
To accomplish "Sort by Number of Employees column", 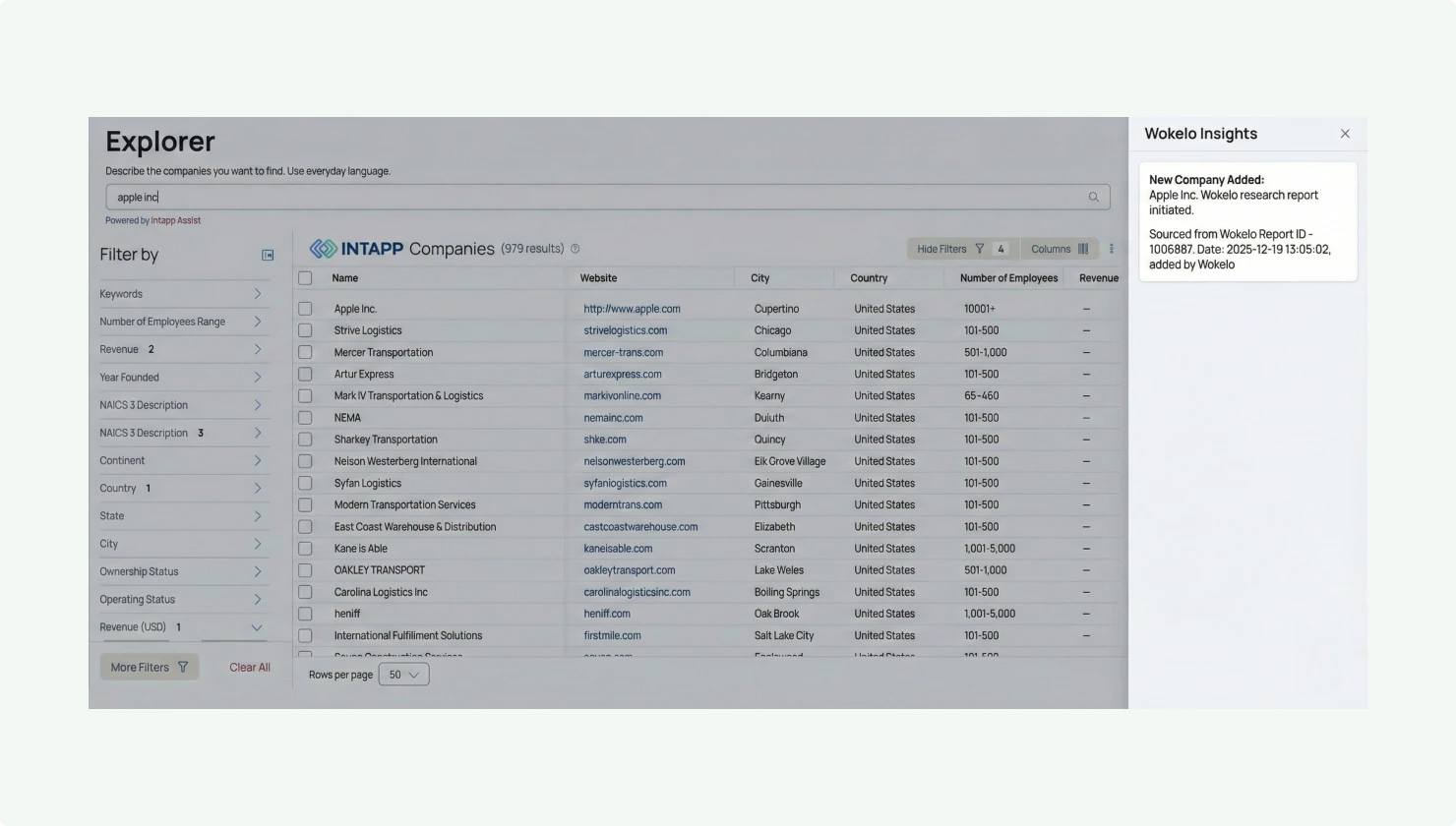I will point(1009,278).
